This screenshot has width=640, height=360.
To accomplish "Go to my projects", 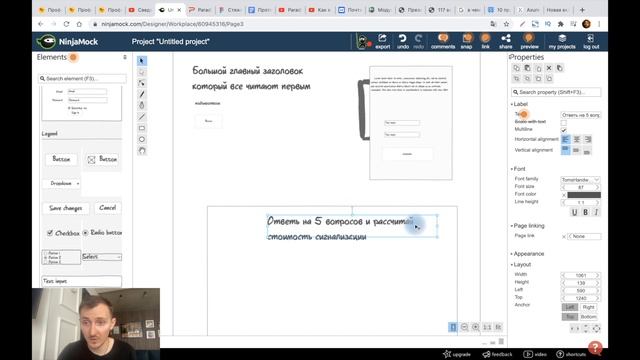I will [x=562, y=41].
